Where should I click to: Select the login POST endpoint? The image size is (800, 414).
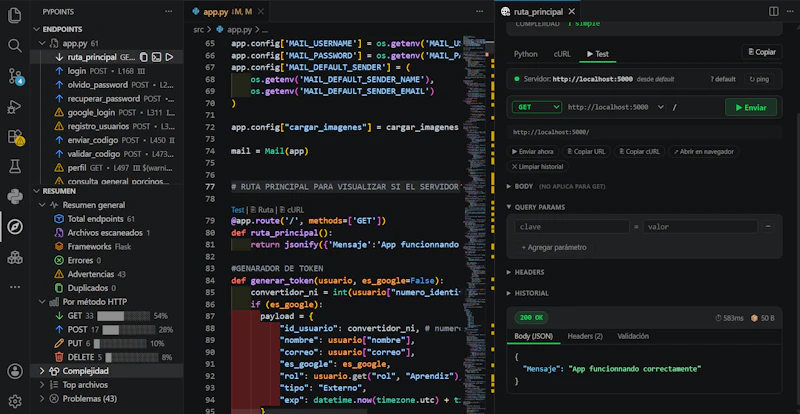click(106, 71)
